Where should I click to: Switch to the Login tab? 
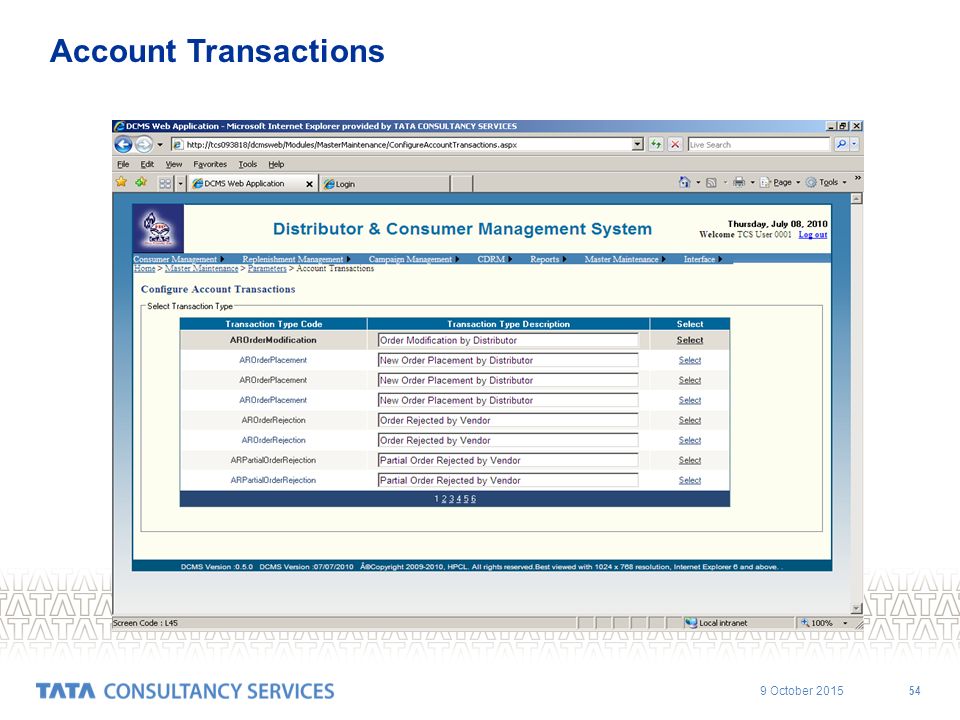tap(385, 184)
